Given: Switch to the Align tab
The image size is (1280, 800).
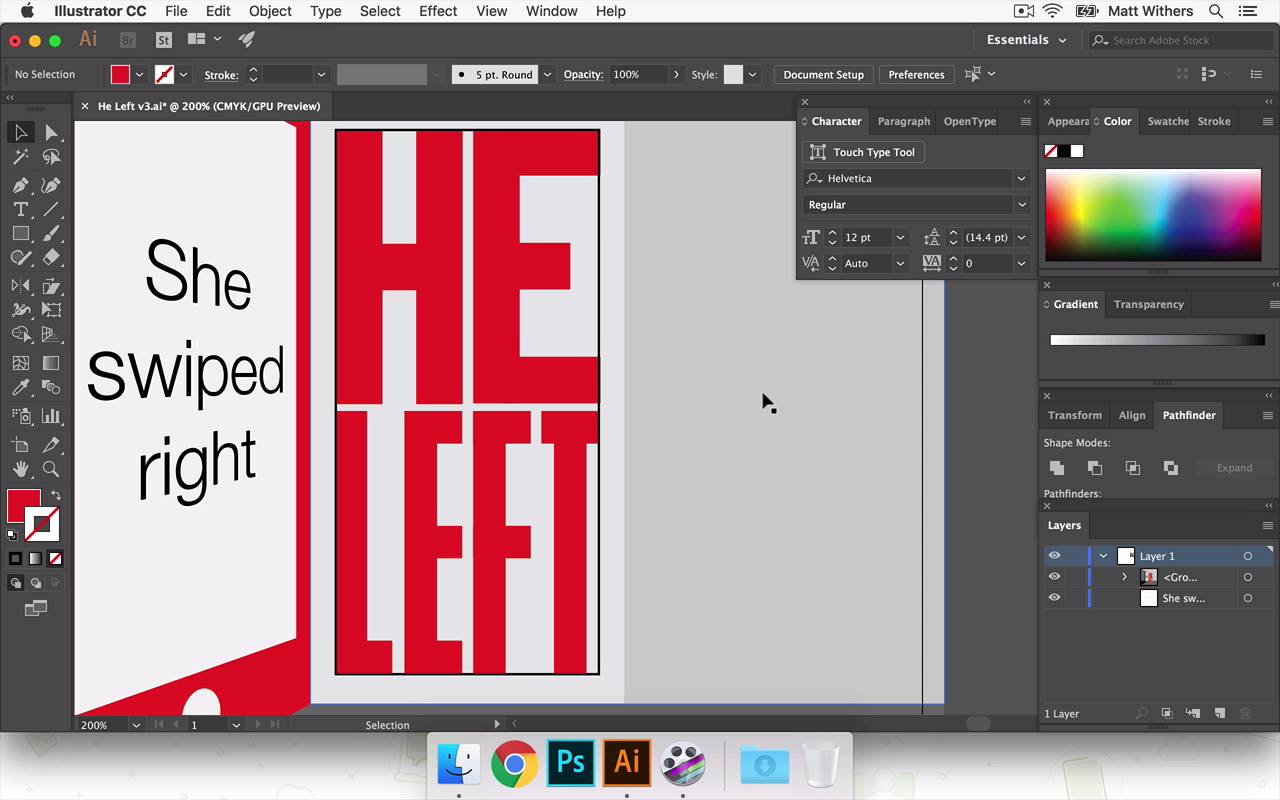Looking at the screenshot, I should pyautogui.click(x=1132, y=415).
